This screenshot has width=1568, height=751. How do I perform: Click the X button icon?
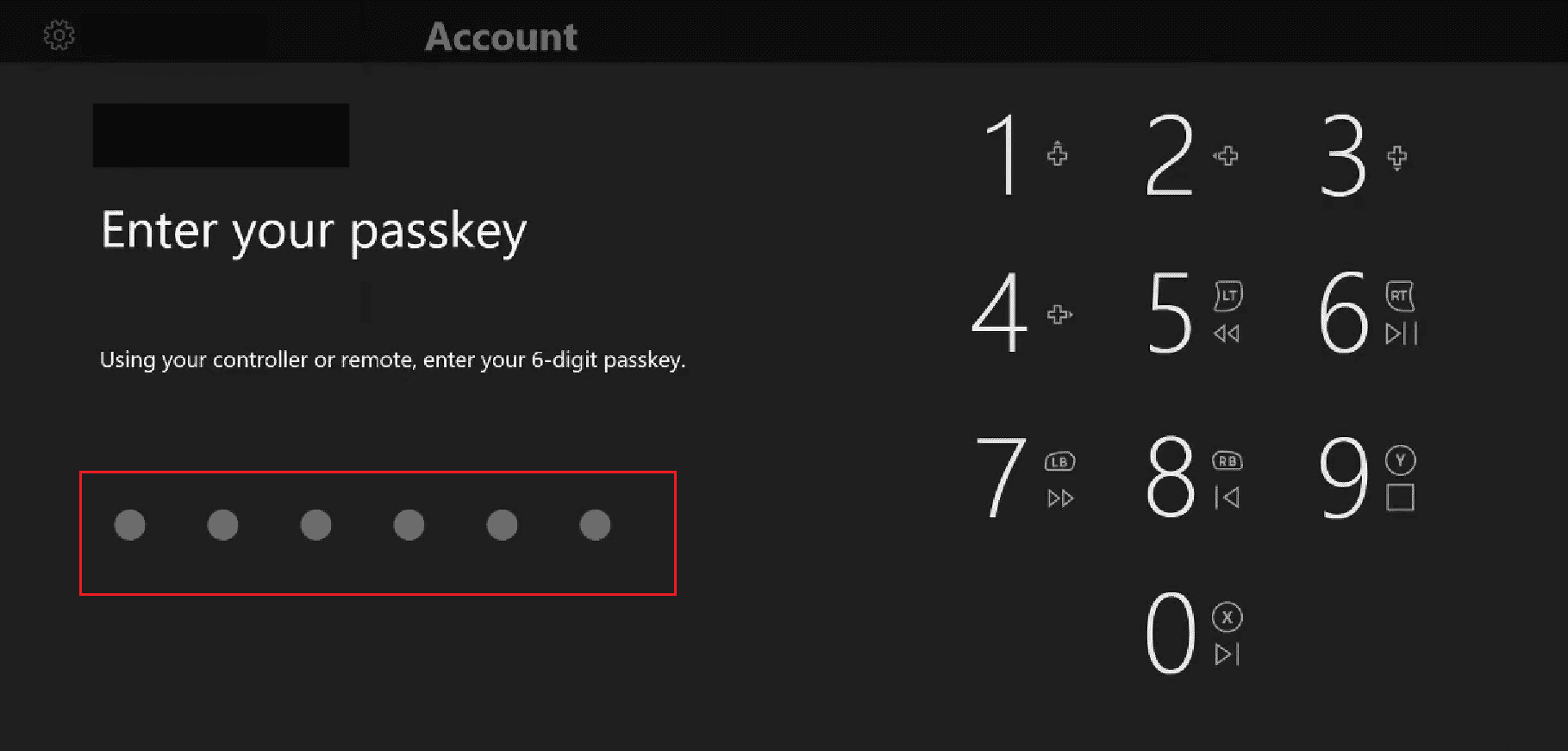click(x=1227, y=617)
